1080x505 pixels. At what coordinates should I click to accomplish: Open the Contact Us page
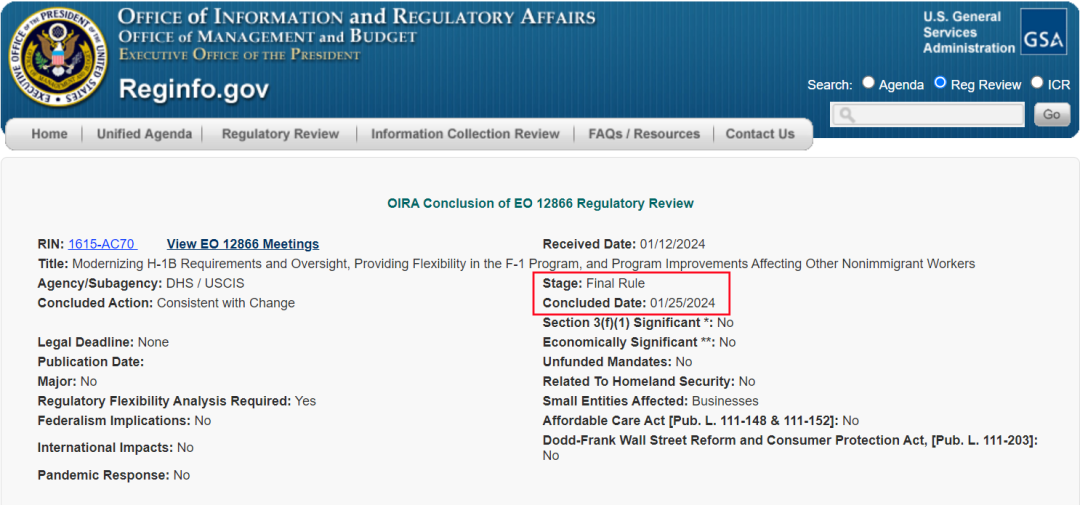[x=760, y=134]
